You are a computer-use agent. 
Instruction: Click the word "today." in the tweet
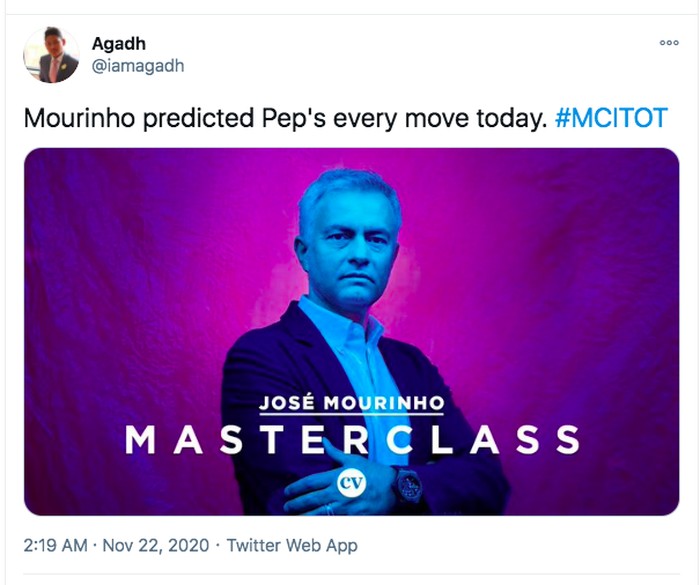coord(511,118)
